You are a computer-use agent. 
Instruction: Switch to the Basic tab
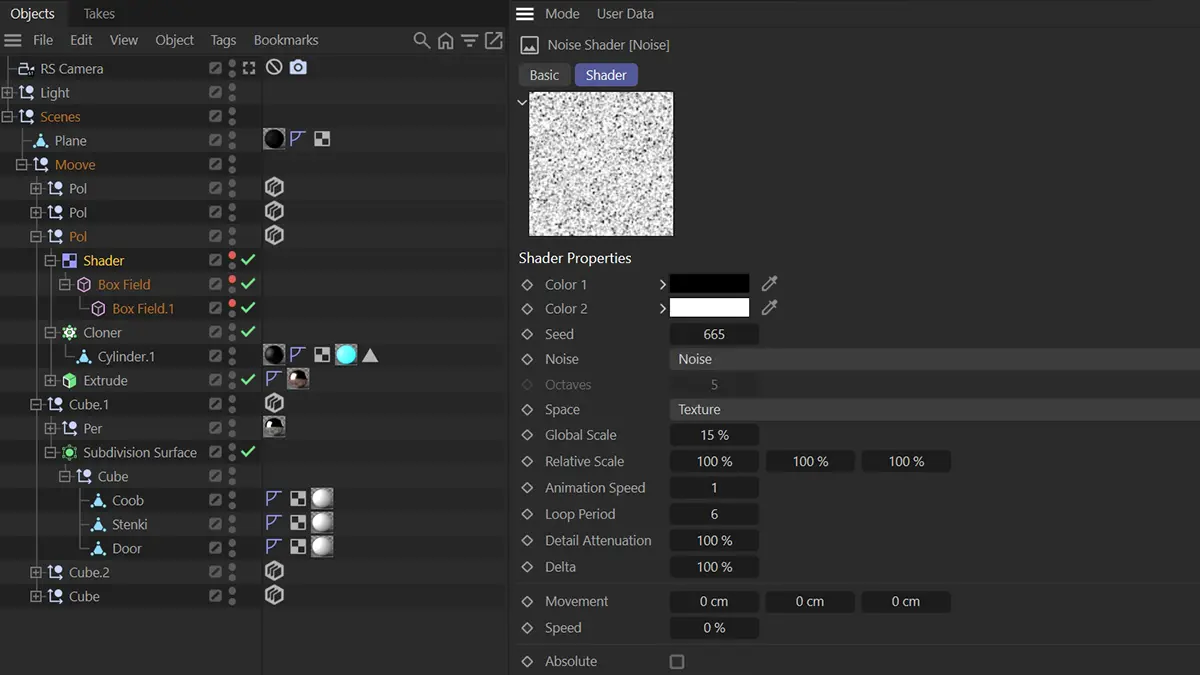544,75
